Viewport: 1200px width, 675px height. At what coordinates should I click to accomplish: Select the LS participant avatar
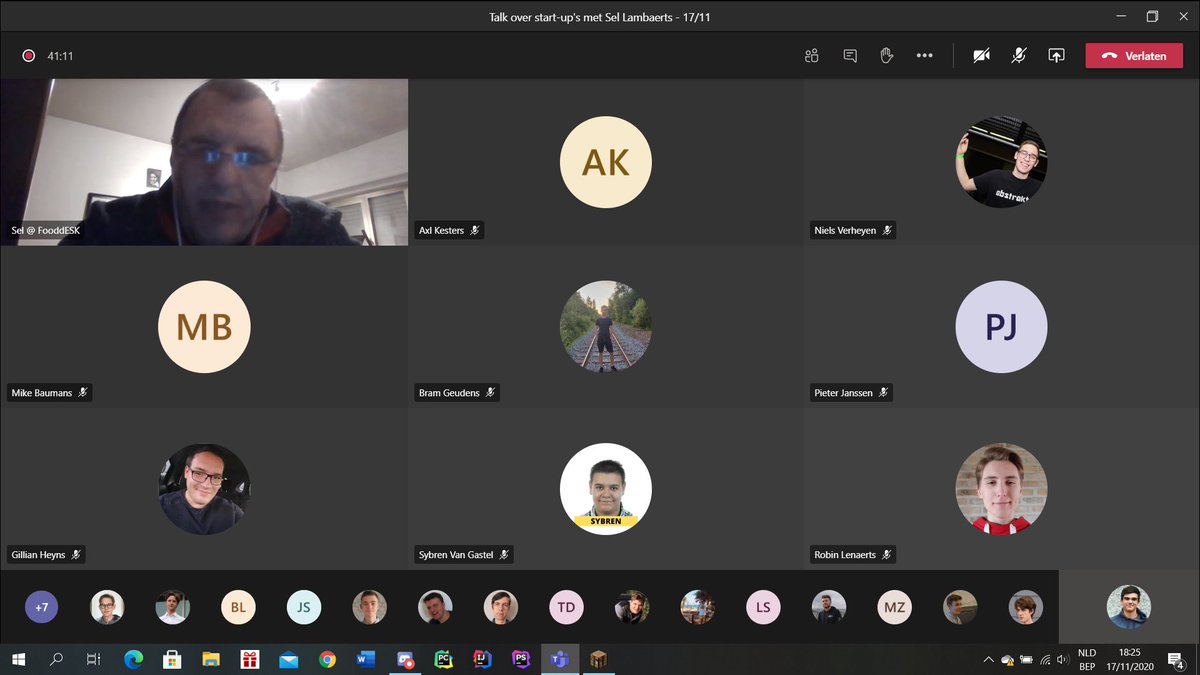[x=763, y=607]
